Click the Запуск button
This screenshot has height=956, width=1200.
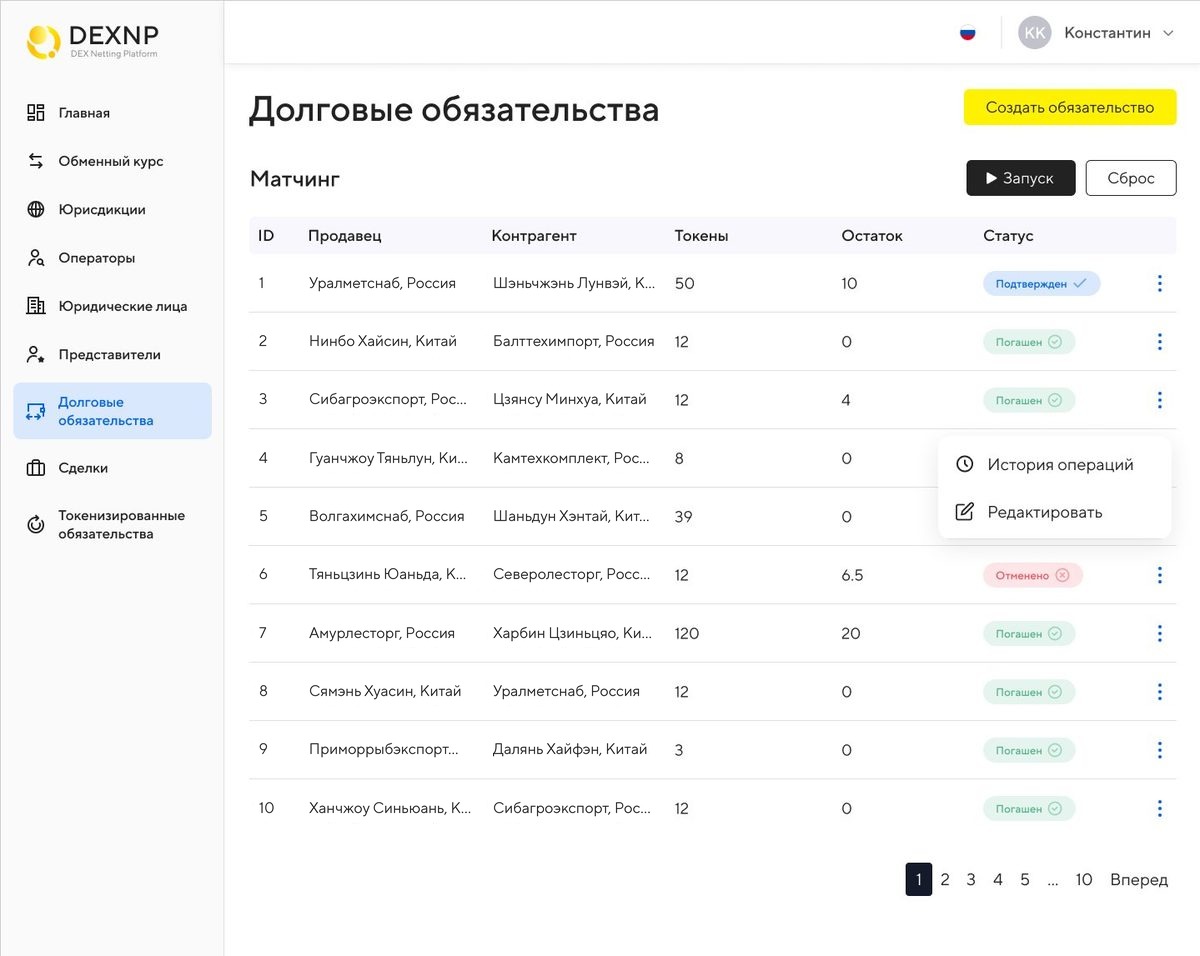pyautogui.click(x=1021, y=178)
